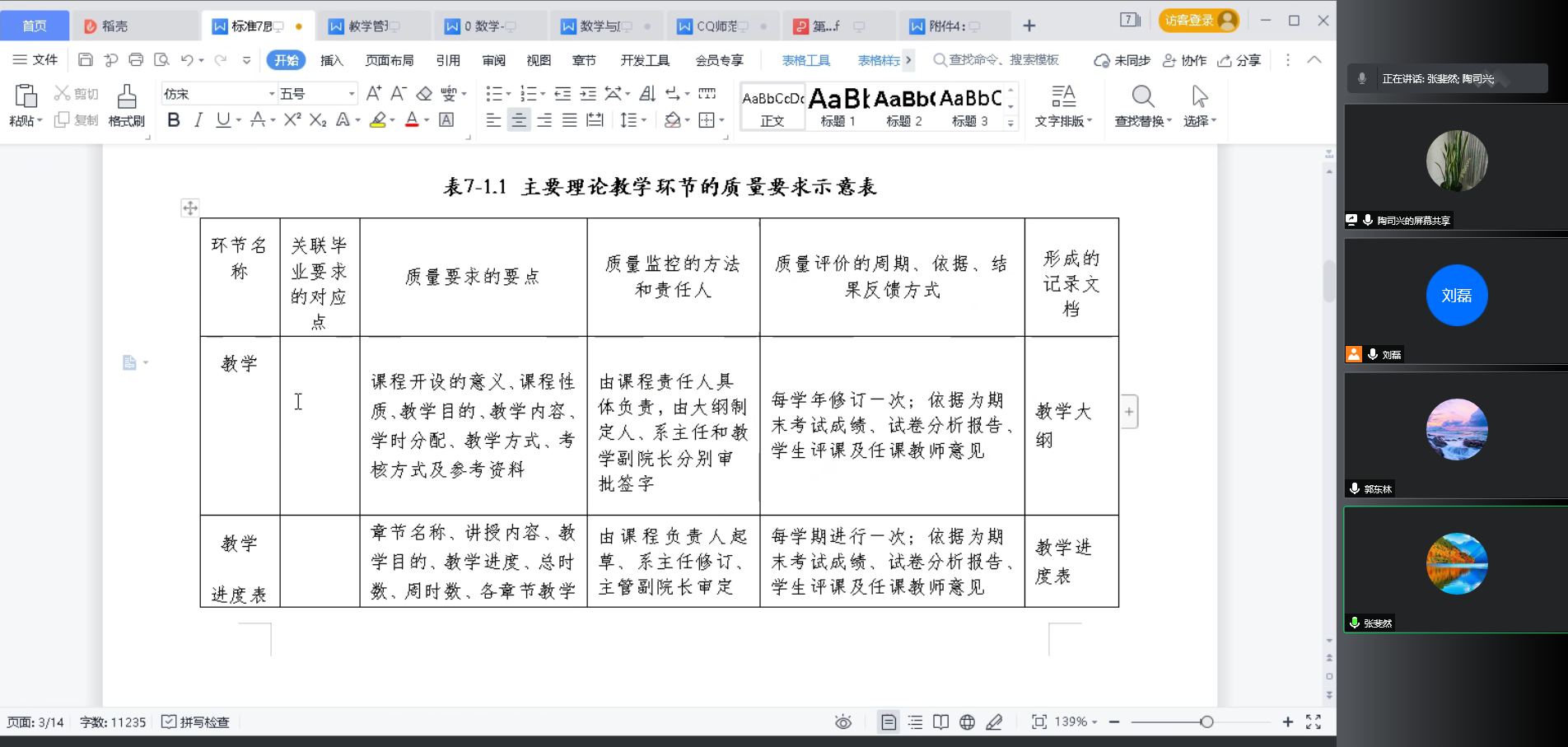Expand the font size dropdown showing 五号
Screen dimensions: 1568x747
[x=352, y=94]
